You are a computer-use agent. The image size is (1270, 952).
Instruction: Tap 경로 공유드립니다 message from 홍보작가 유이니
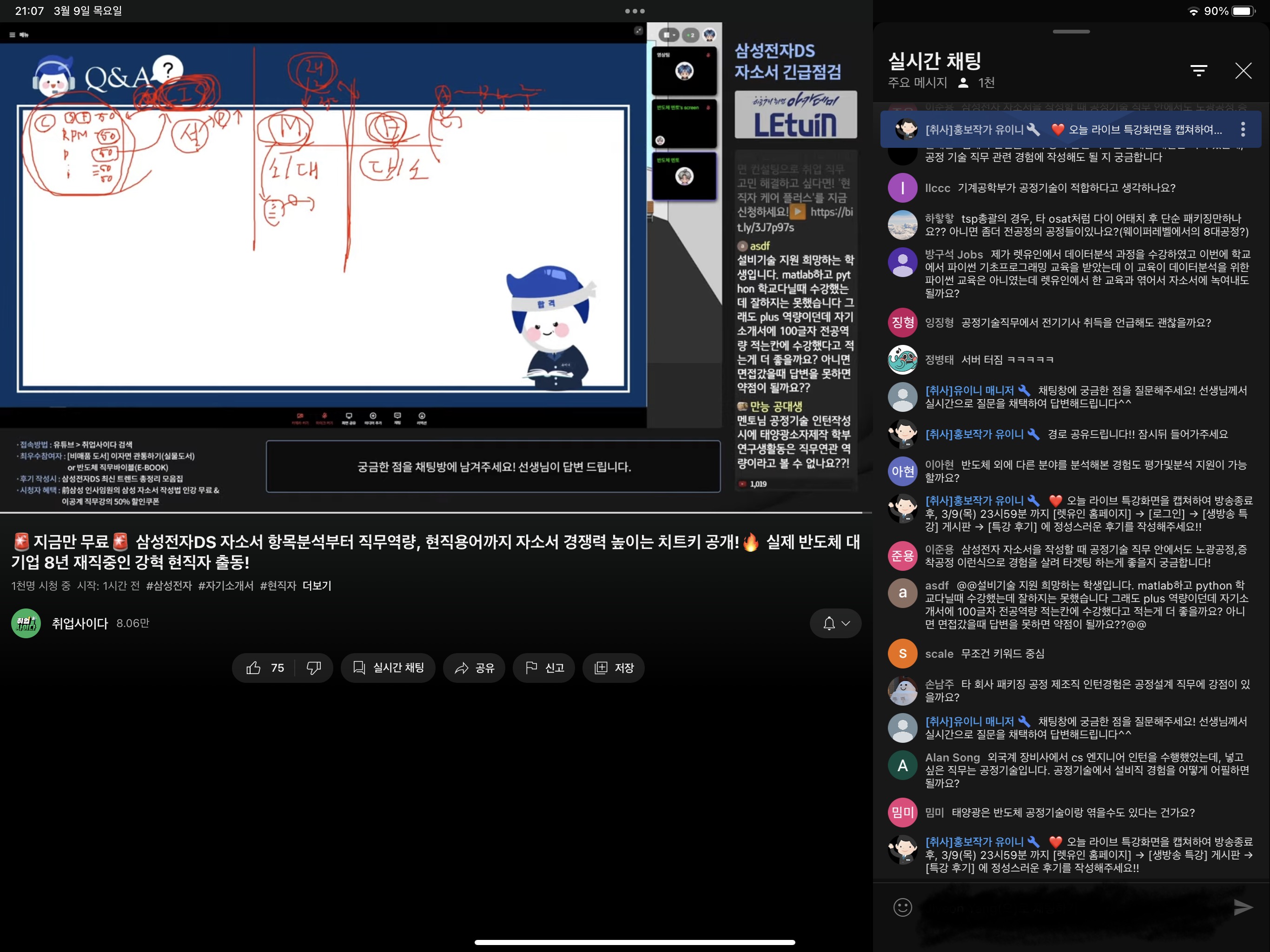[1138, 434]
